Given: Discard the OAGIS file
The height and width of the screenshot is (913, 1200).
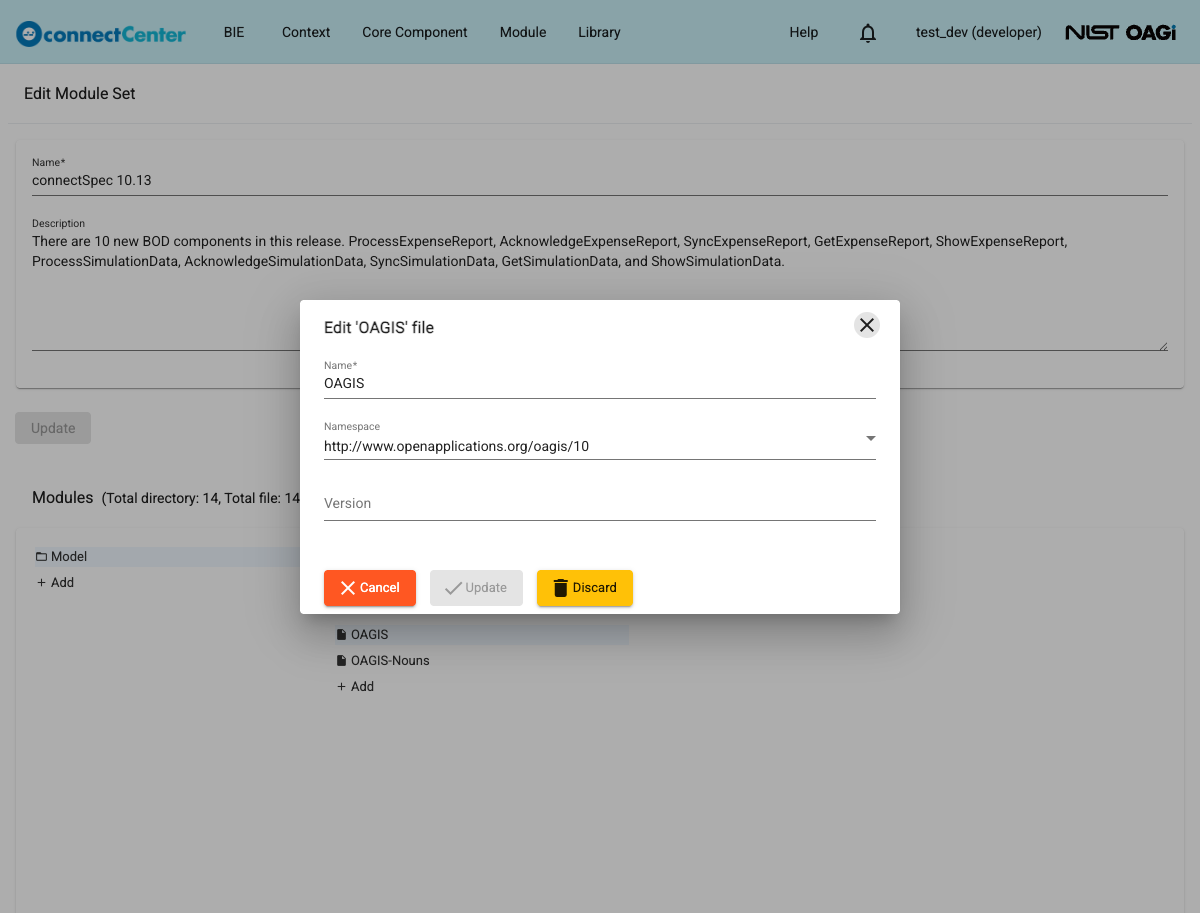Looking at the screenshot, I should [585, 588].
